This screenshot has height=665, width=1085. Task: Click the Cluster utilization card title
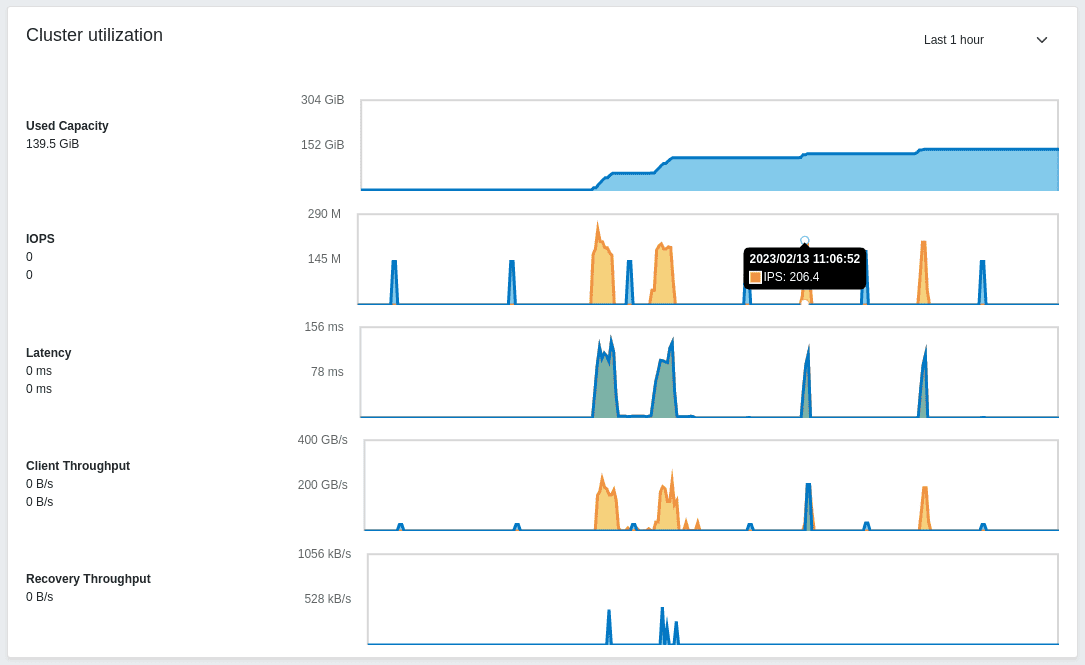94,35
